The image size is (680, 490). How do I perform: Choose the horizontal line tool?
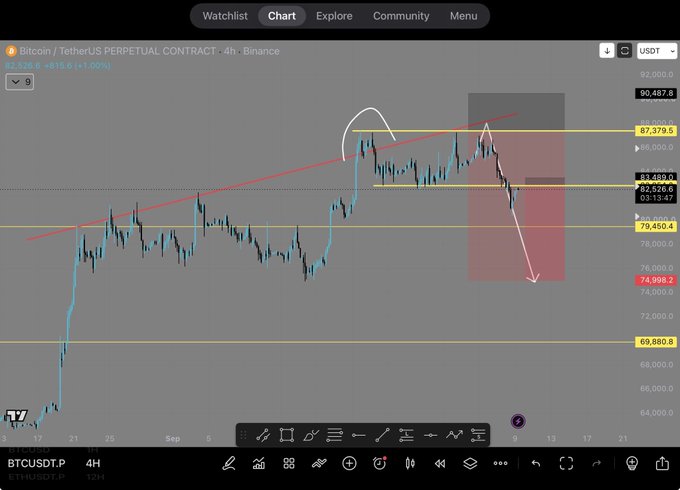pyautogui.click(x=430, y=435)
